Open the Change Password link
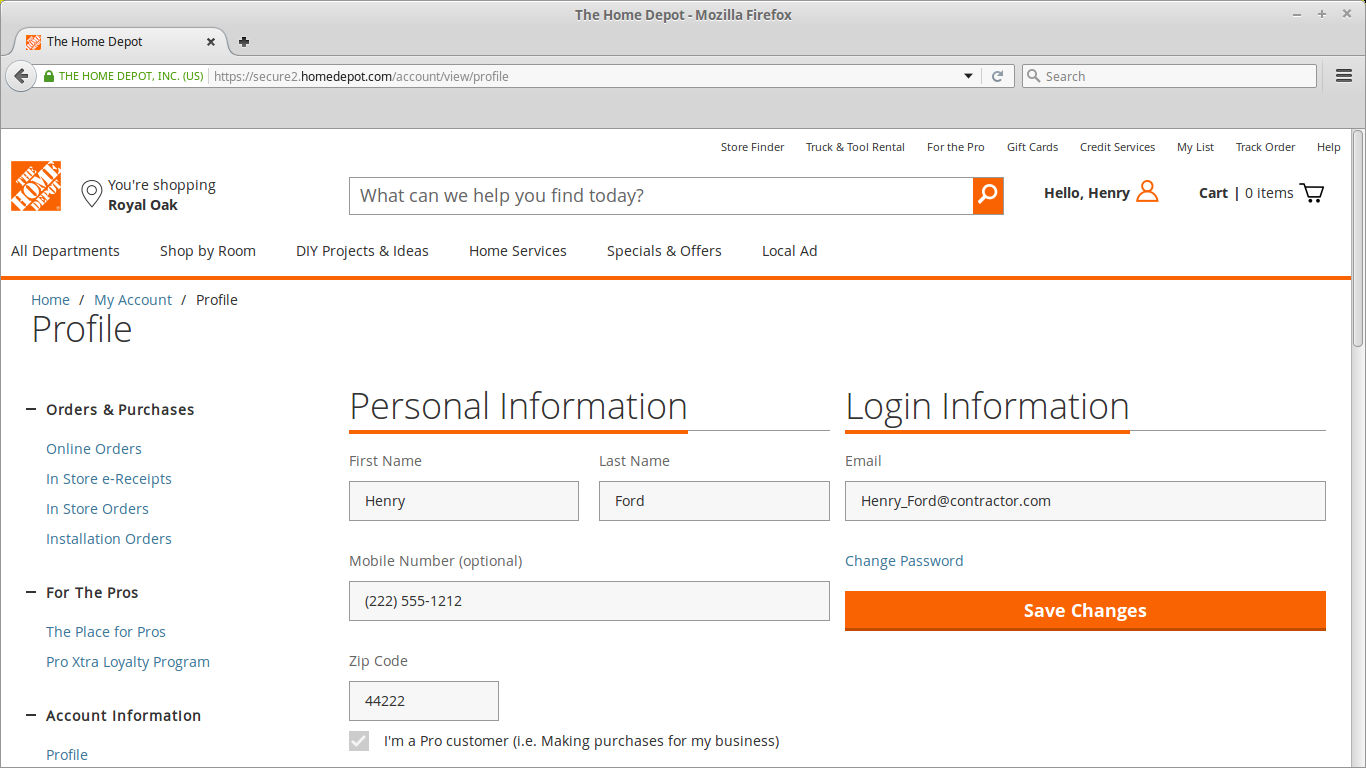Viewport: 1366px width, 768px height. [x=904, y=561]
